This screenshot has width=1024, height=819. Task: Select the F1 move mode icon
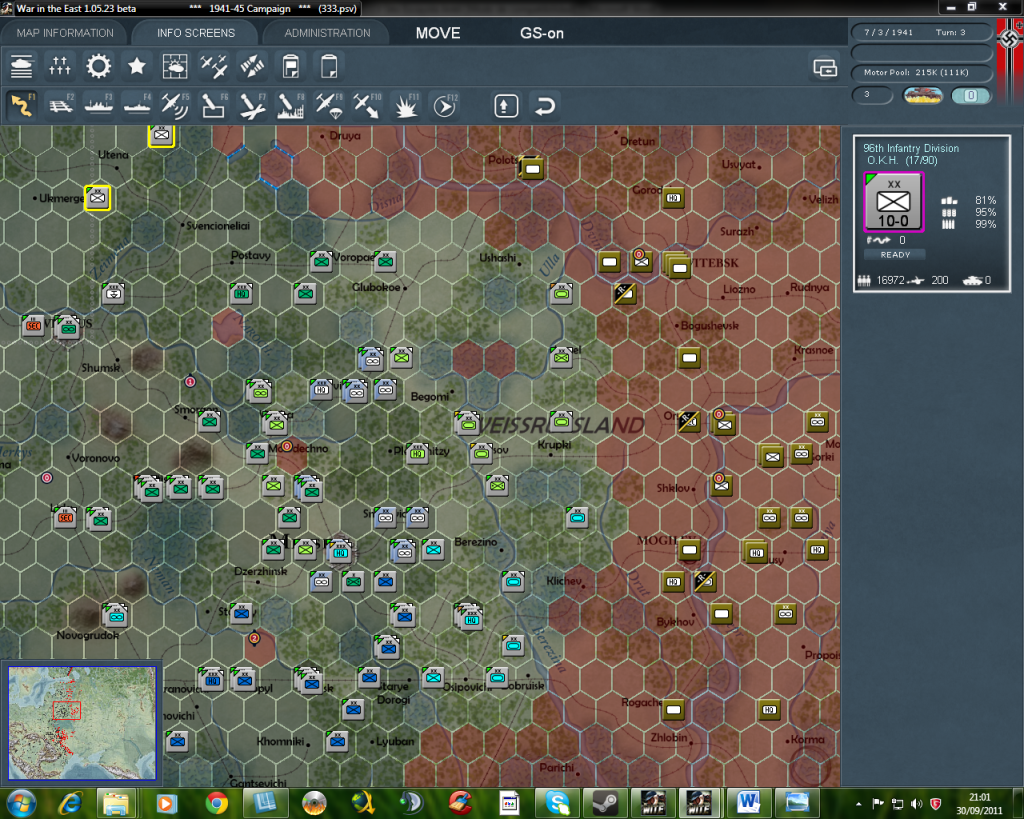(22, 106)
